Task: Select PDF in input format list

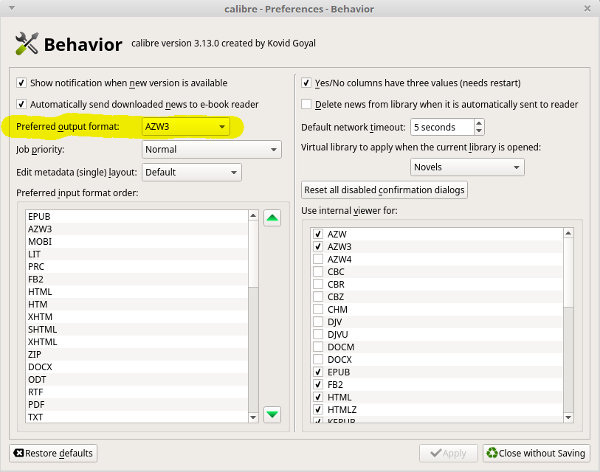Action: click(137, 405)
